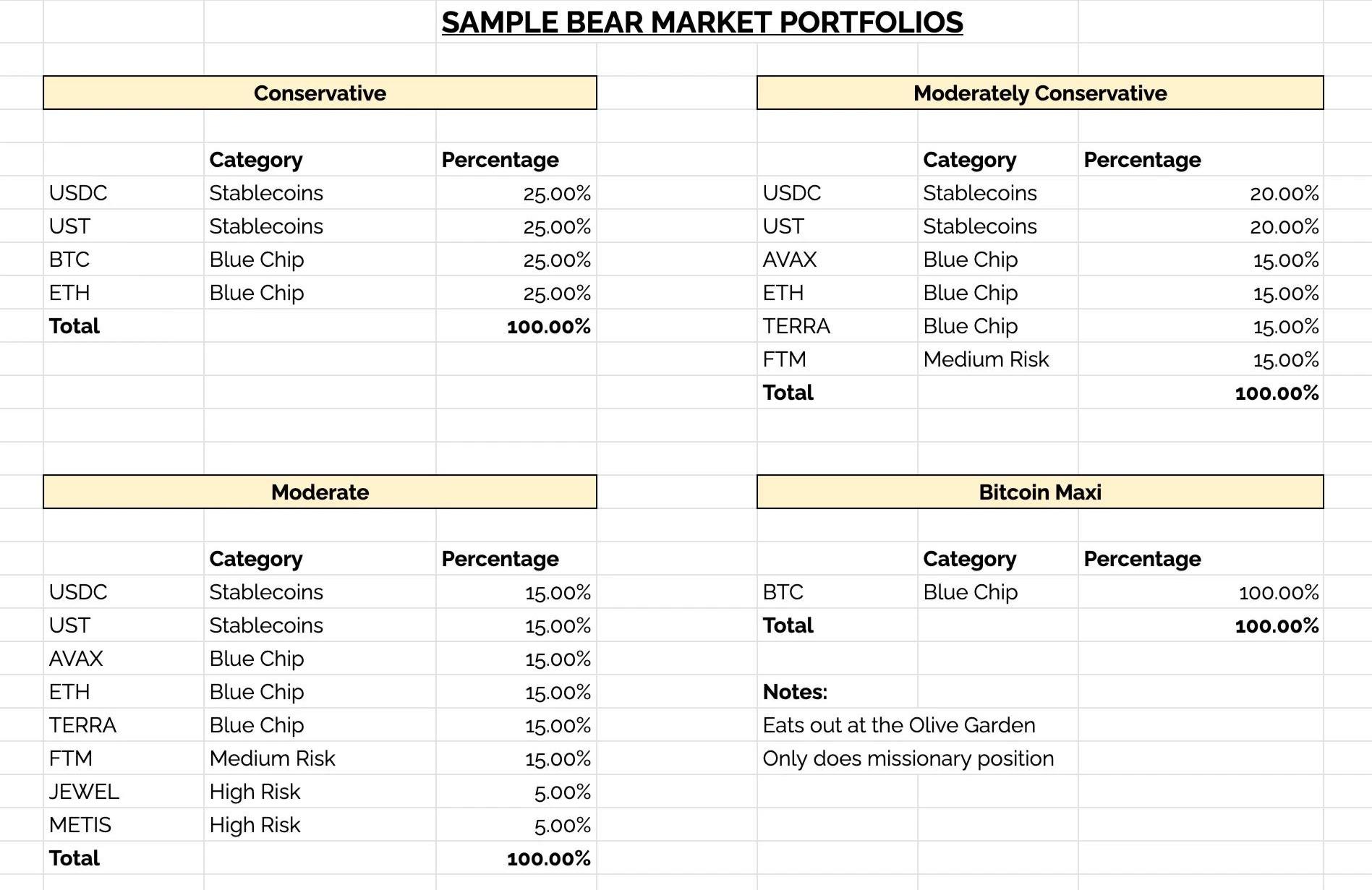Viewport: 1372px width, 890px height.
Task: Click the 5.00% cell for METIS
Action: [x=562, y=825]
